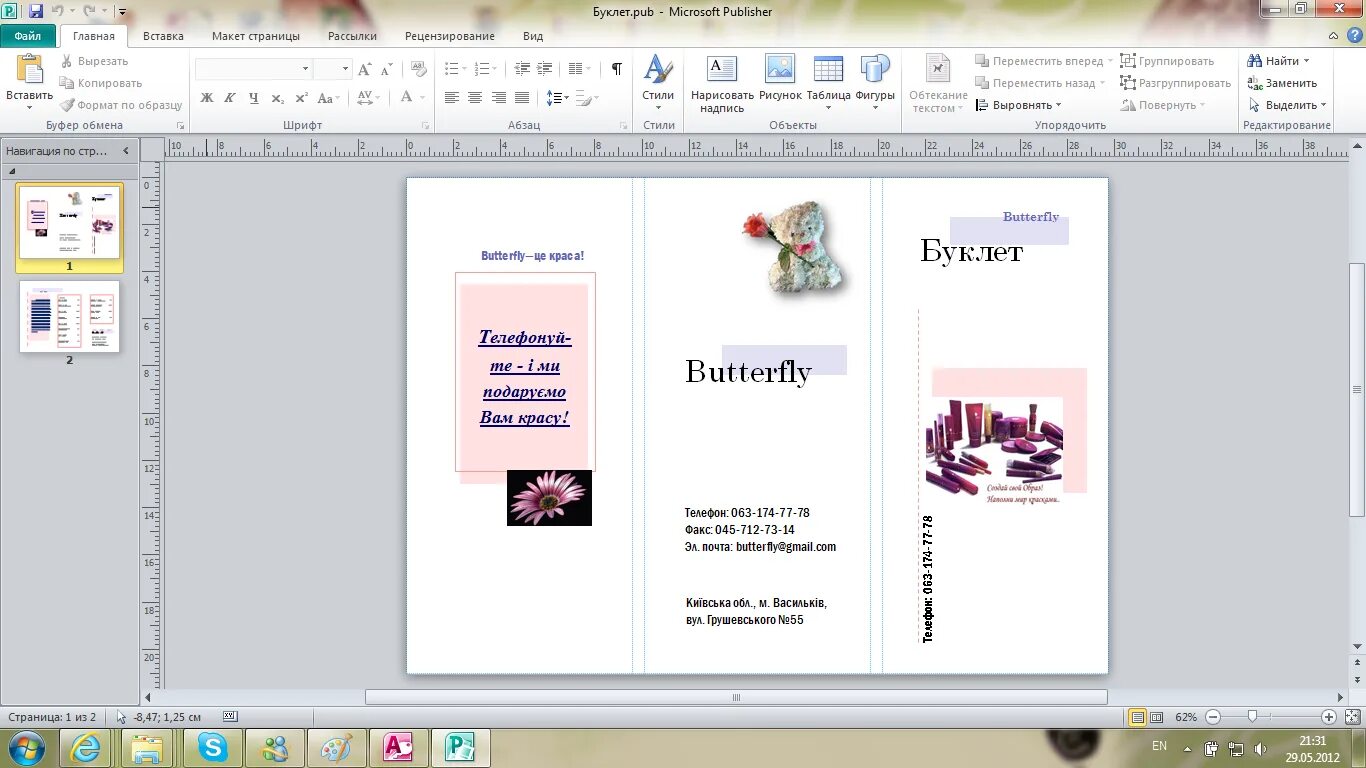Click Cut (Вырезать) scissors icon
The height and width of the screenshot is (768, 1366).
point(67,61)
